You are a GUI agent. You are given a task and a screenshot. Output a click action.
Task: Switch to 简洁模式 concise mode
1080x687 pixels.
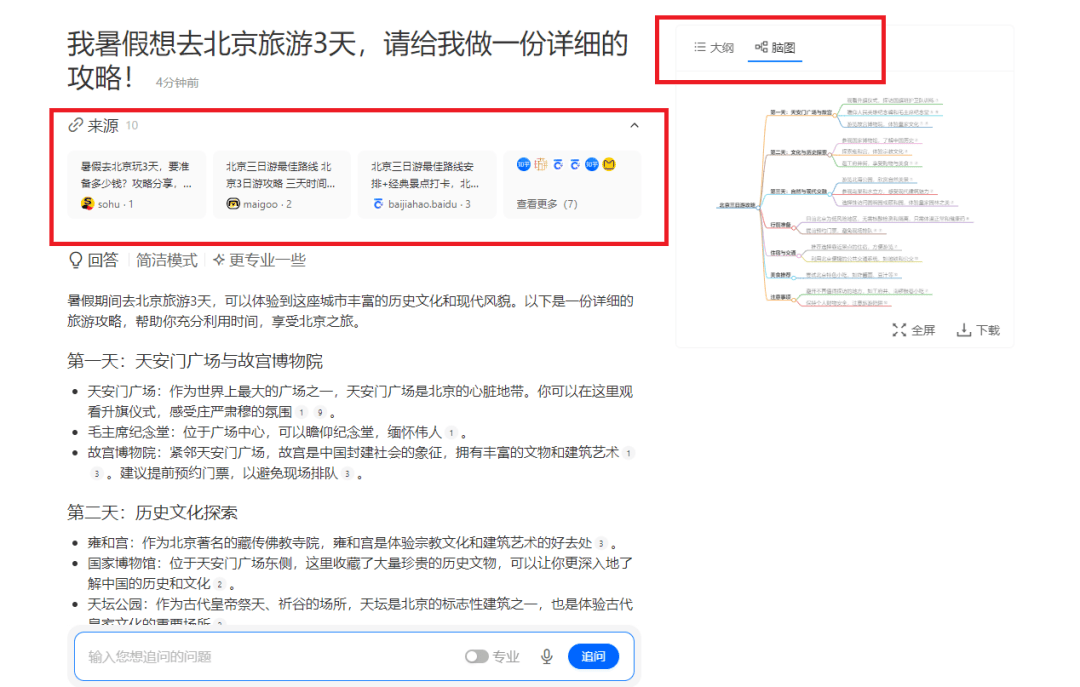pos(167,260)
